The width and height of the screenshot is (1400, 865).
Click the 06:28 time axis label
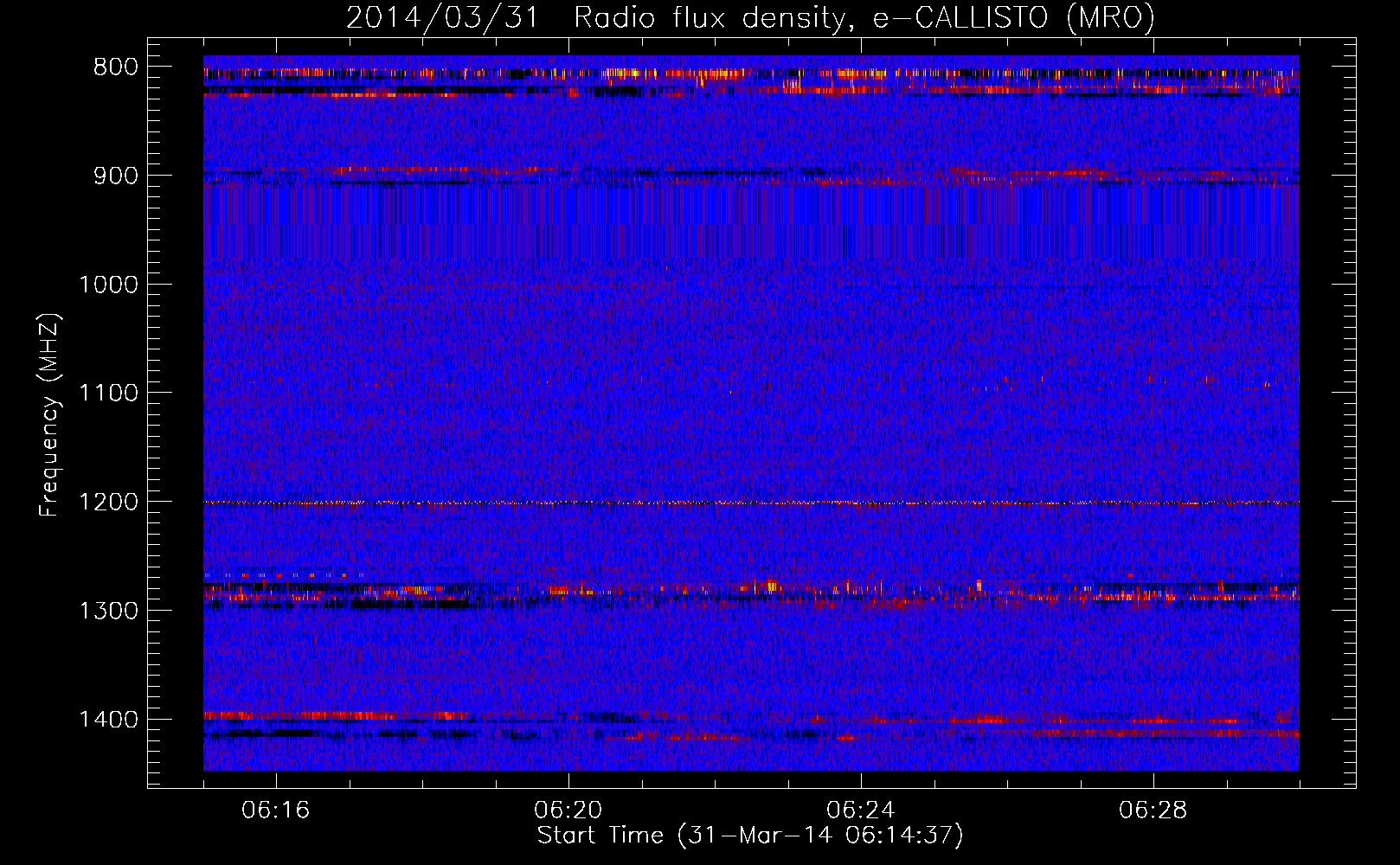click(x=1153, y=811)
